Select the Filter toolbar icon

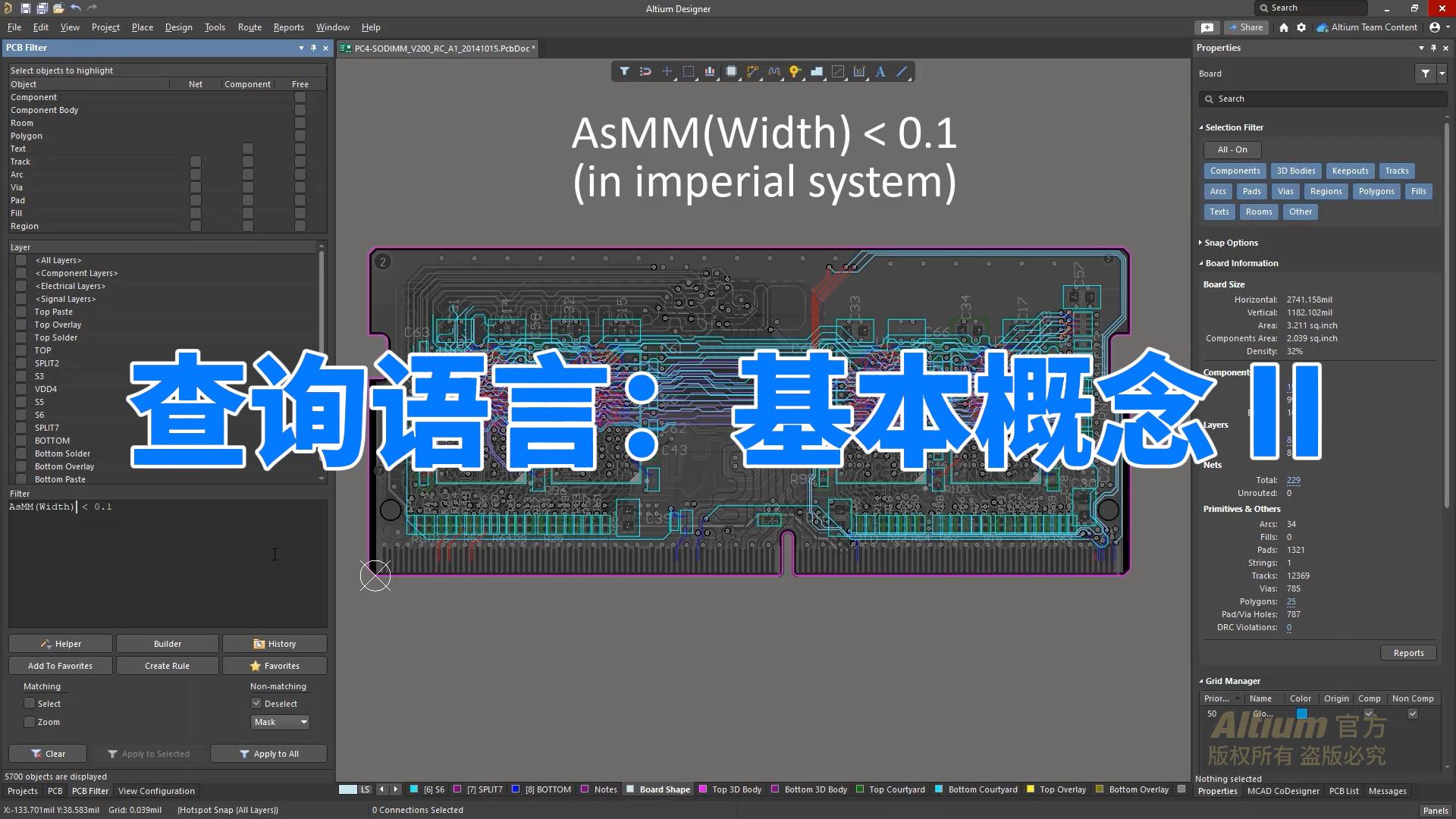[x=625, y=71]
